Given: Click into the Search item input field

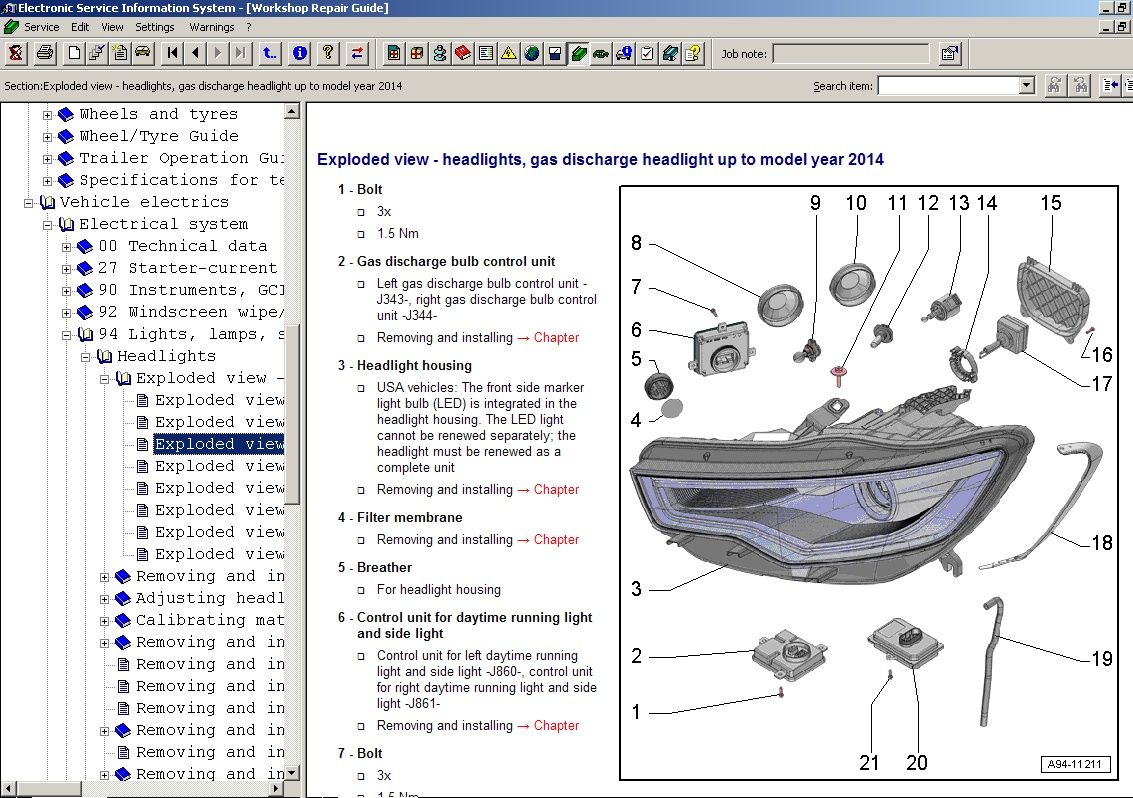Looking at the screenshot, I should click(x=948, y=85).
